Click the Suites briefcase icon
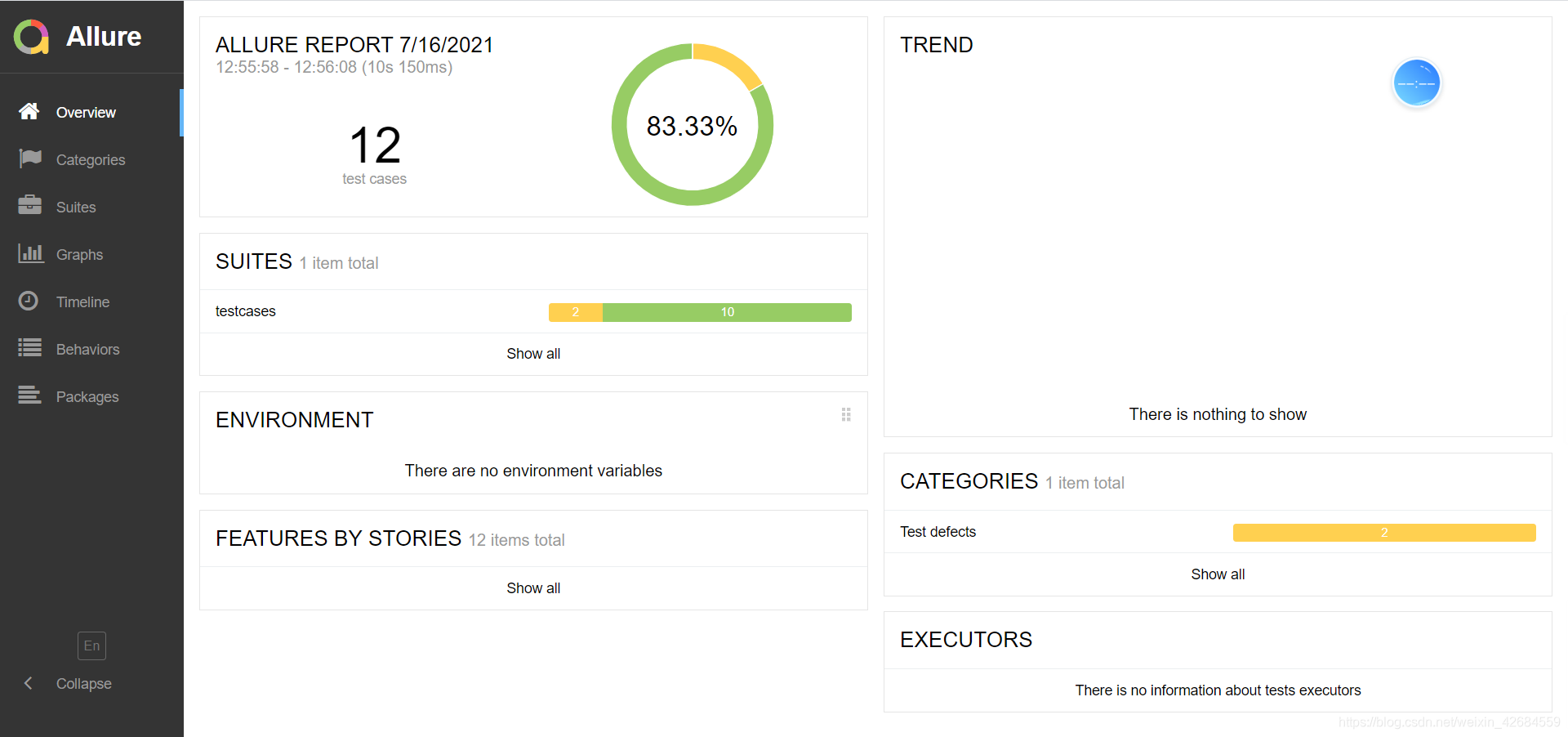Viewport: 1568px width, 737px height. tap(30, 205)
